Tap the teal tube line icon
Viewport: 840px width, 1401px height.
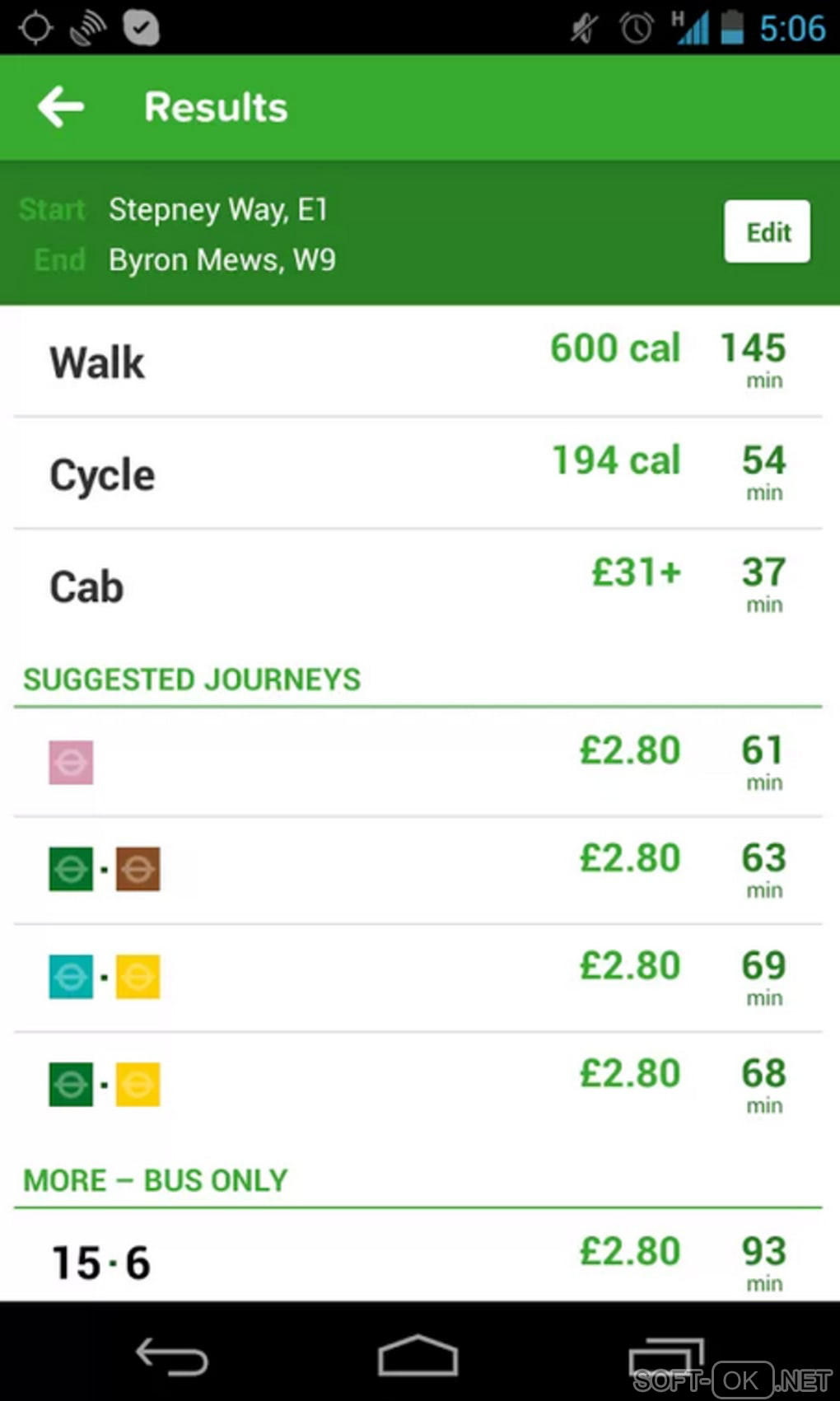click(71, 977)
